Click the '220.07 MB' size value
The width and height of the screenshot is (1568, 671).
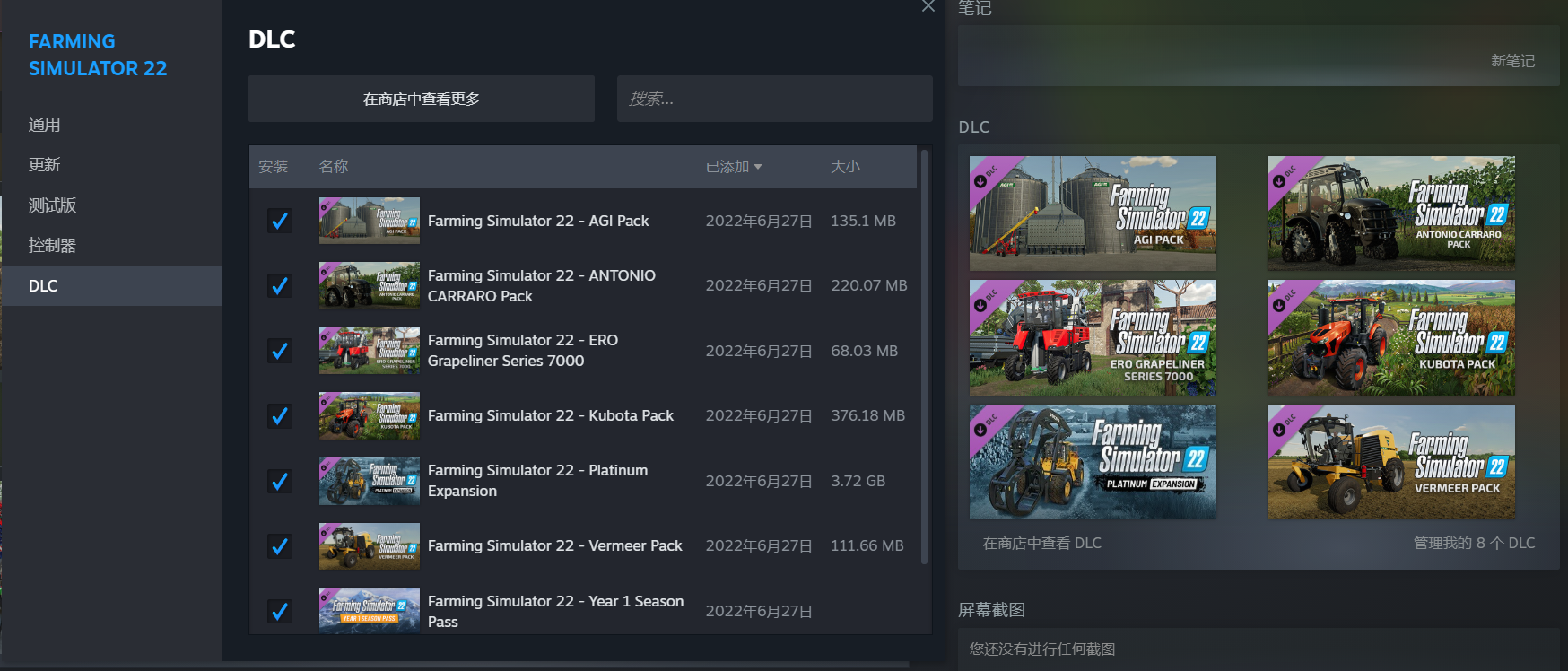point(869,285)
